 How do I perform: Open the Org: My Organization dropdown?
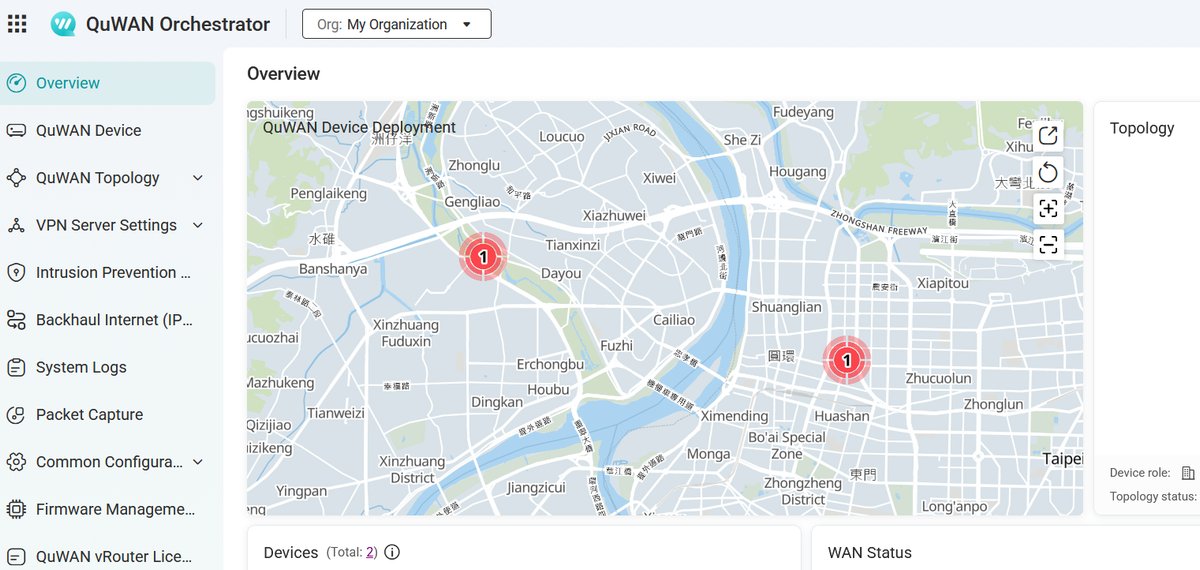click(396, 24)
